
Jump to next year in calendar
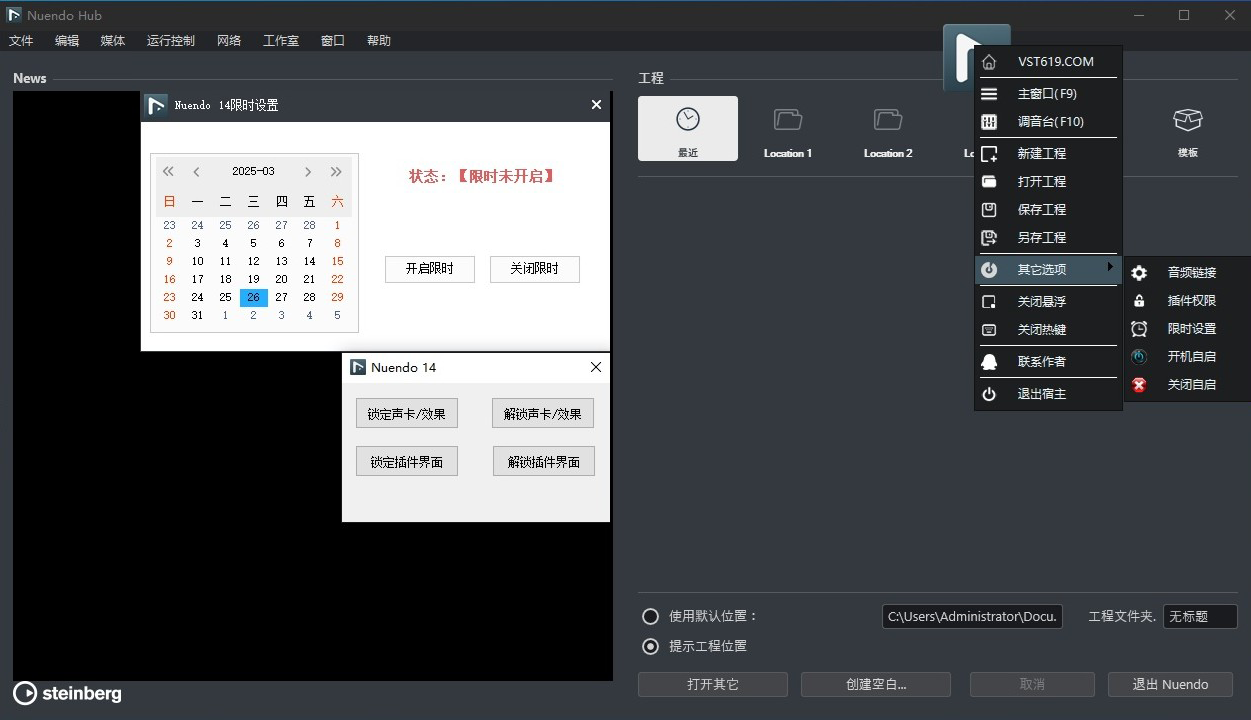[x=336, y=171]
